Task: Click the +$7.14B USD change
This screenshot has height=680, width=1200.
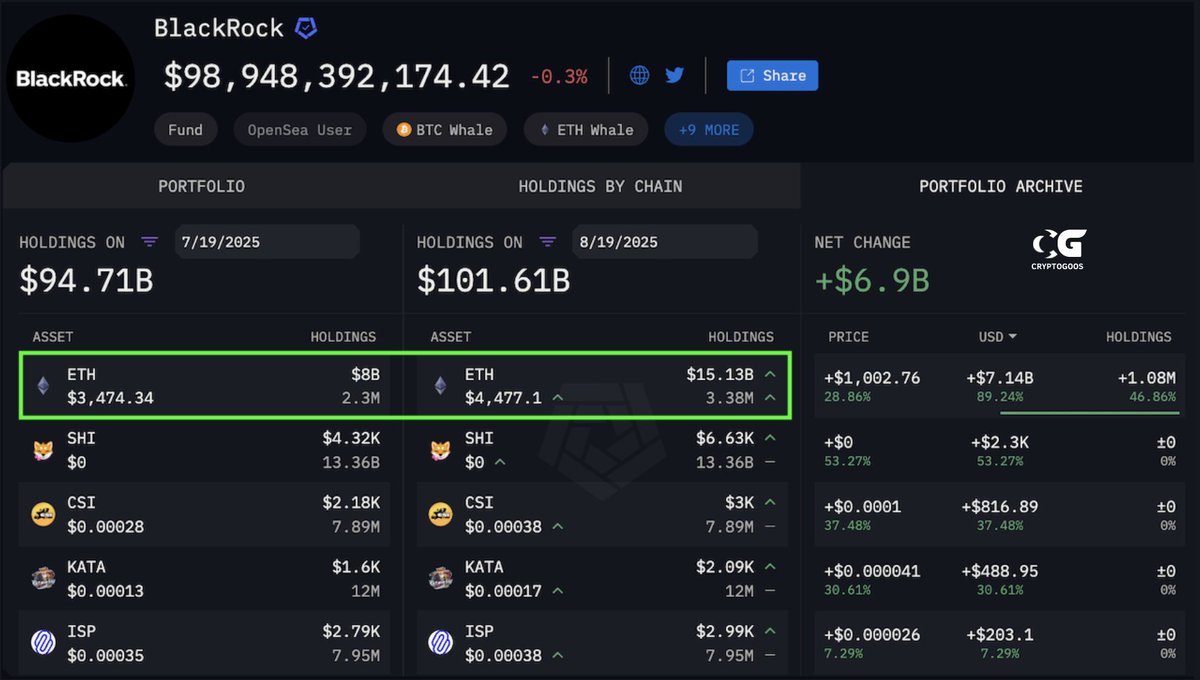Action: click(x=1000, y=378)
